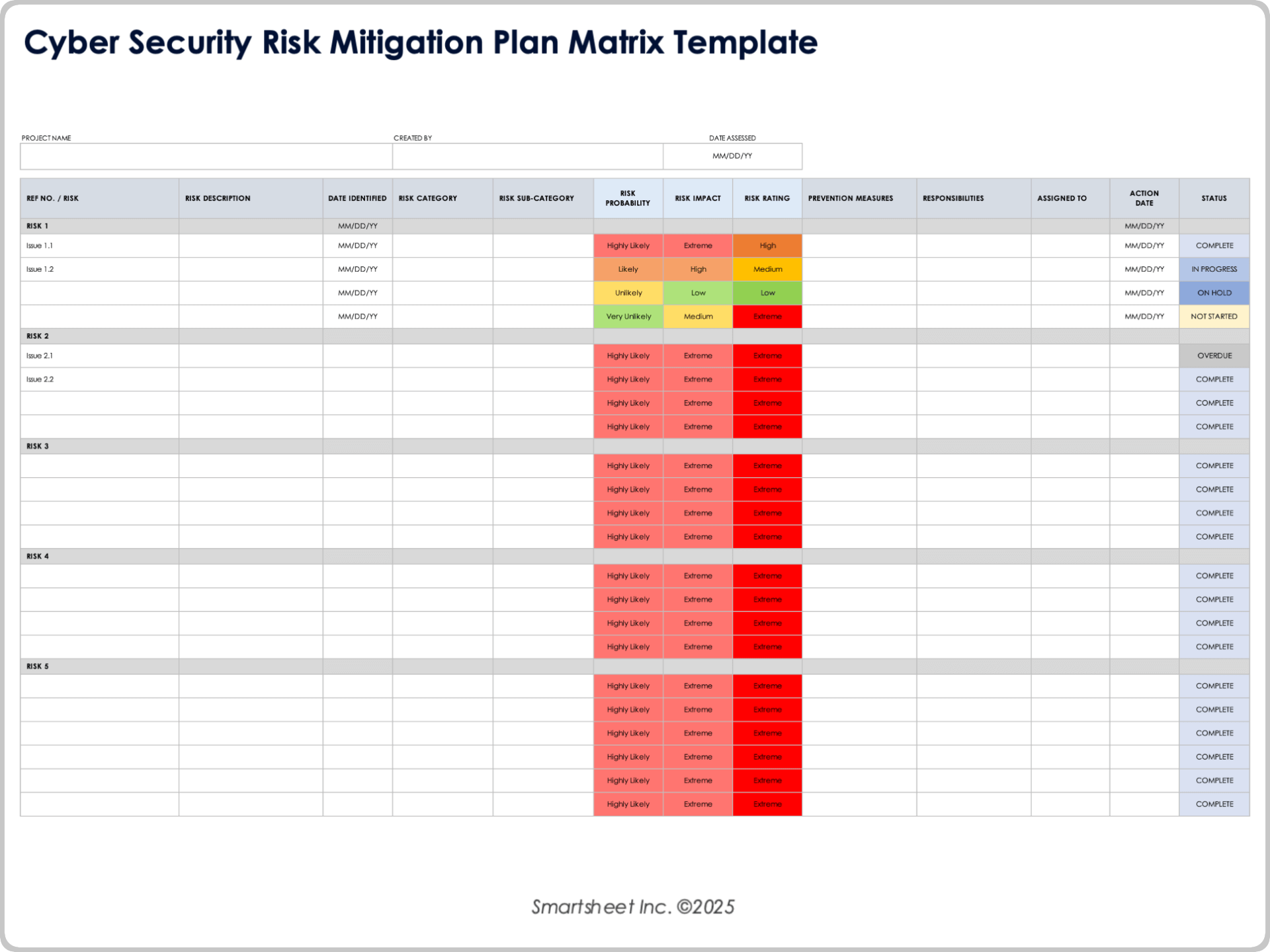Select the Likely probability cell for Issue 1.2
The image size is (1270, 952).
coord(628,269)
